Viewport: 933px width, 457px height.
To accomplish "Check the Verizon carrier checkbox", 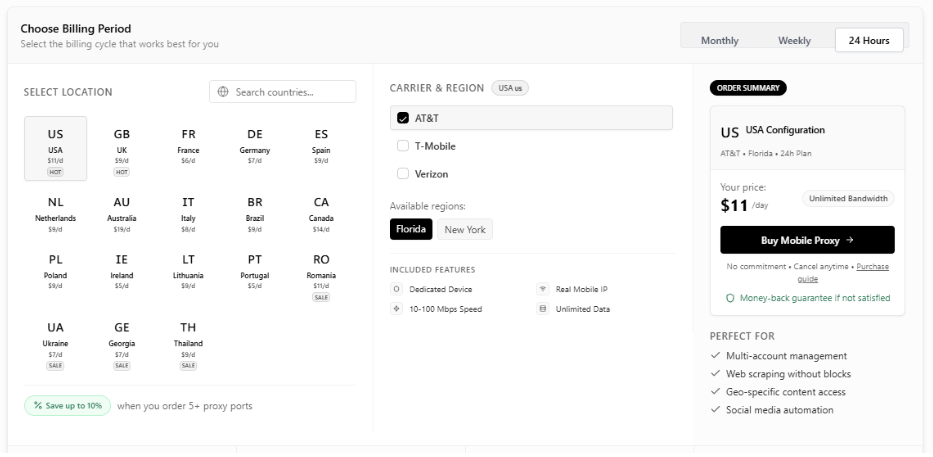I will point(403,174).
